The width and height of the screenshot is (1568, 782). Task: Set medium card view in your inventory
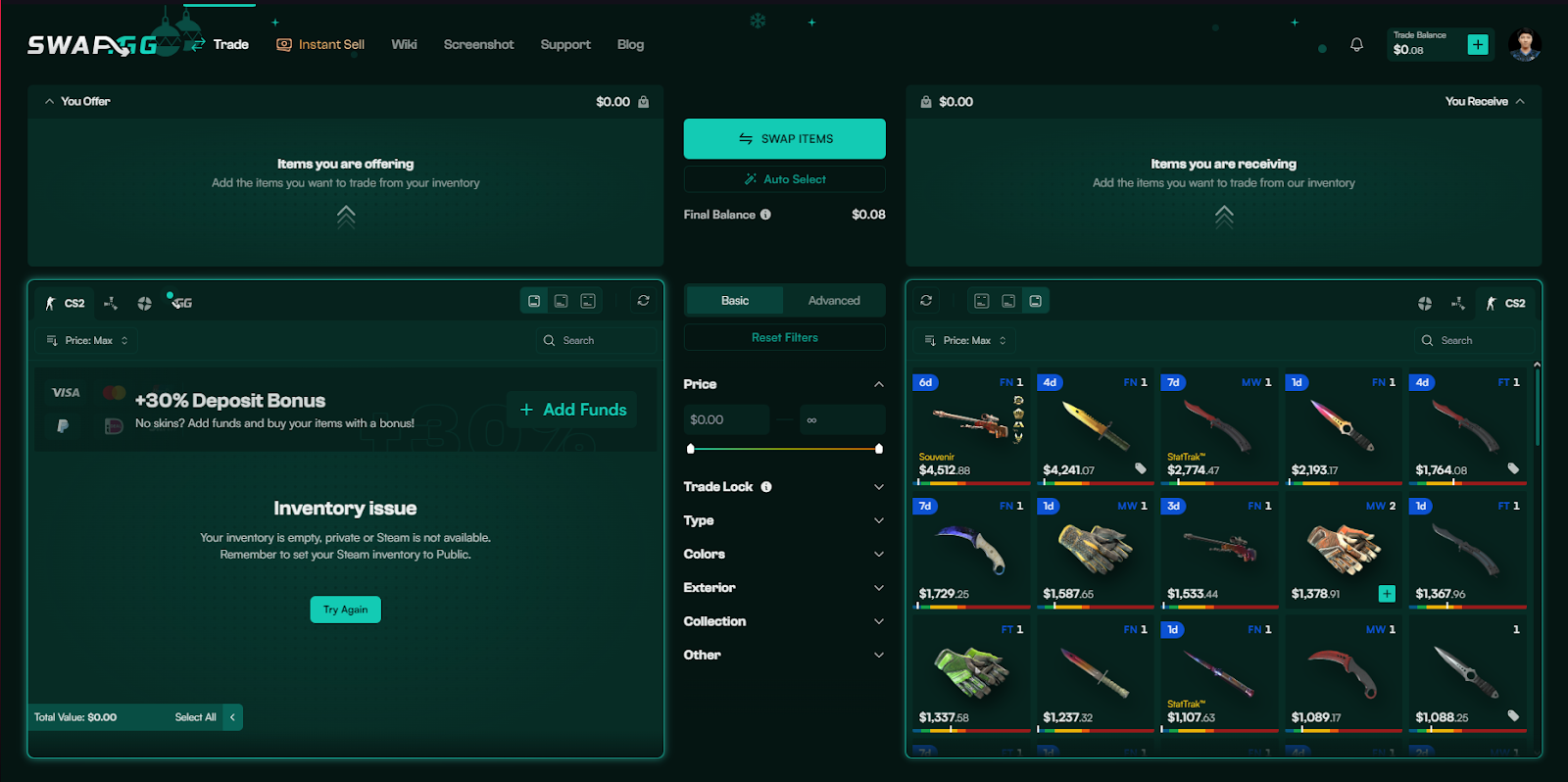(x=561, y=301)
